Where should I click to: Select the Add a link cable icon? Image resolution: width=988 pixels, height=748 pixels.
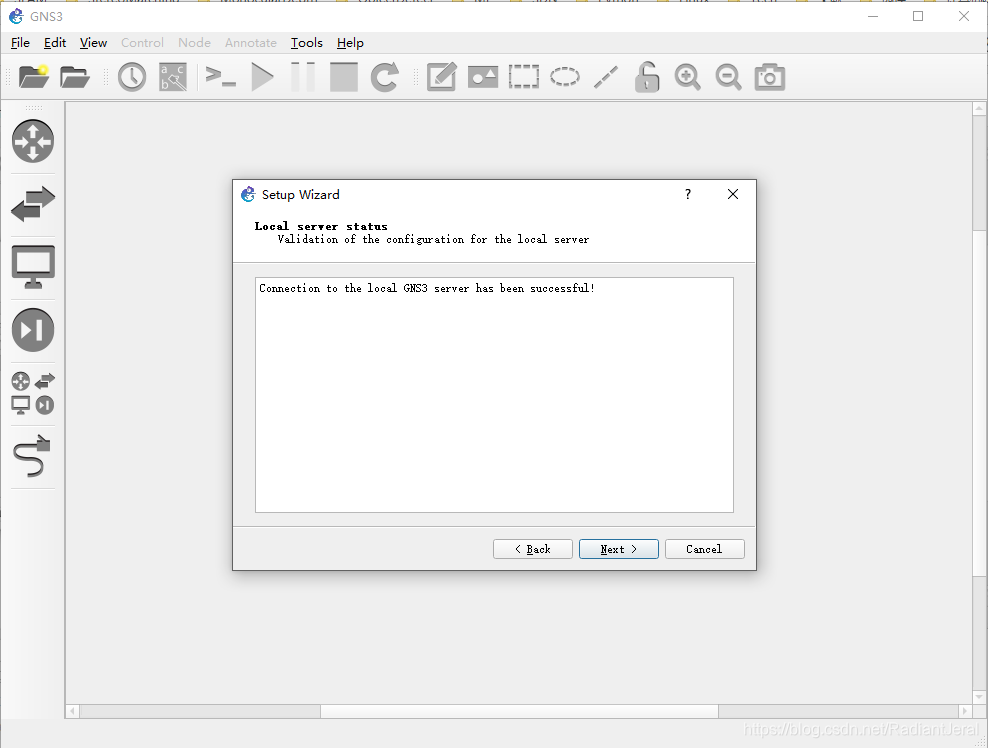(32, 456)
